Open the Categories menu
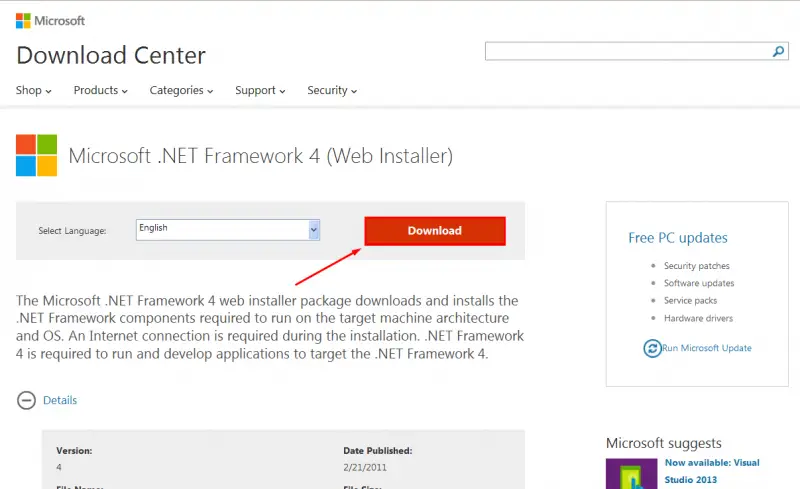800x489 pixels. tap(181, 90)
